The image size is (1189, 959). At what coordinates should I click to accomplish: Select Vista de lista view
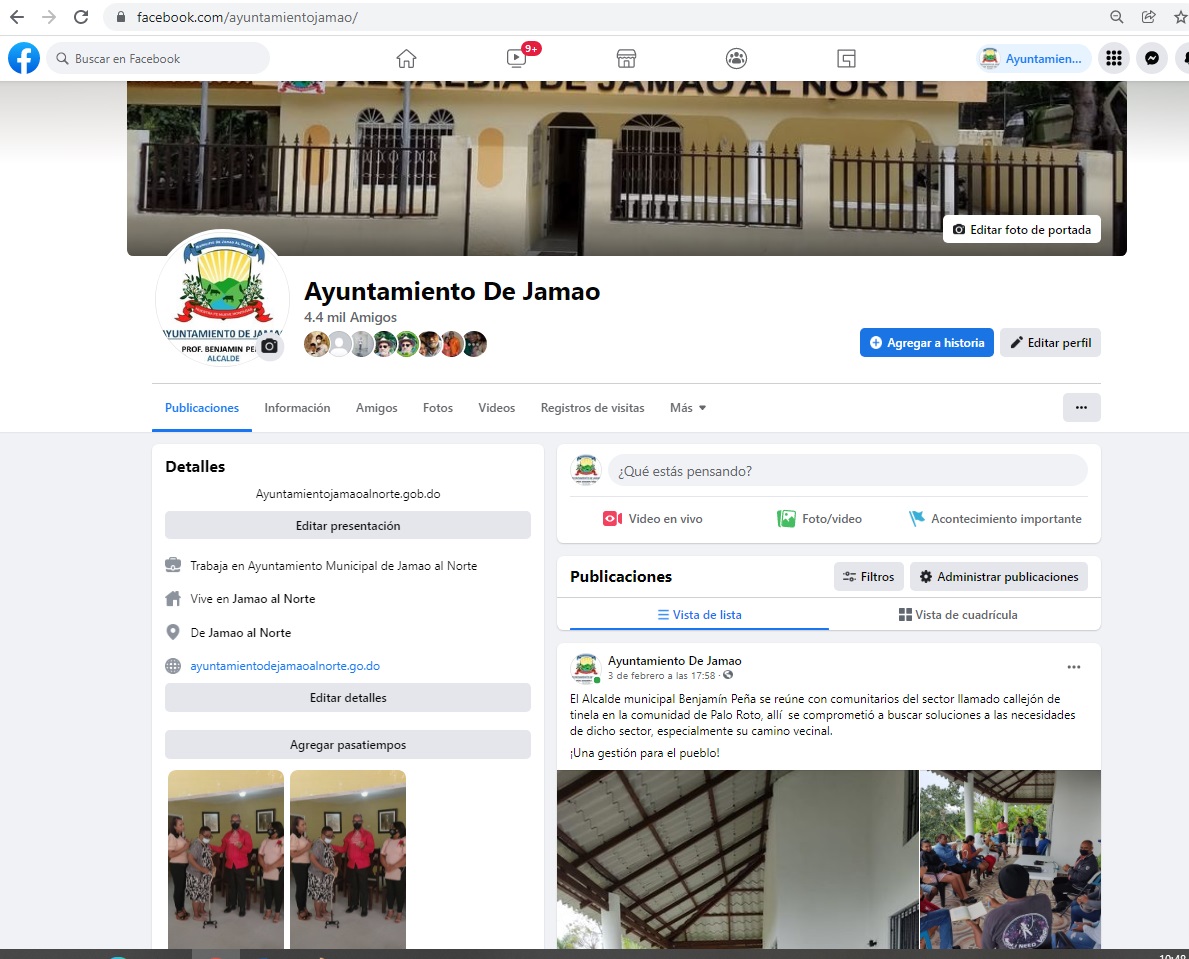[699, 615]
